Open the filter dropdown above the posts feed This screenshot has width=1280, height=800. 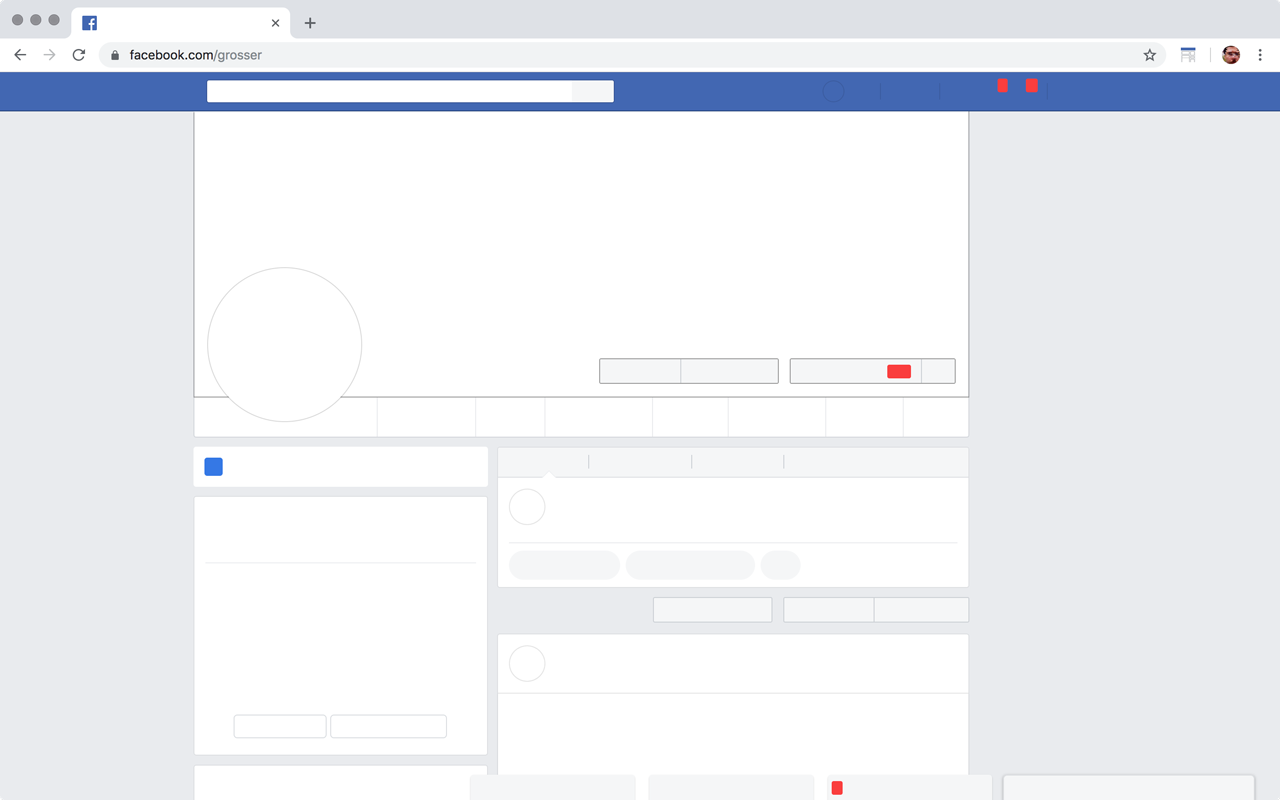click(921, 609)
